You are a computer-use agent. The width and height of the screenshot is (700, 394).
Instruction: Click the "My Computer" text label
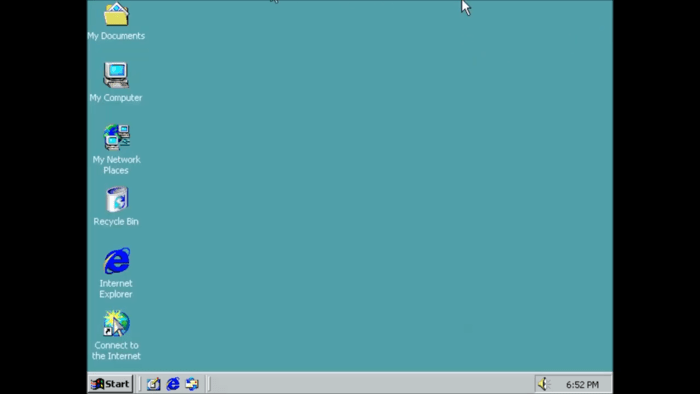click(116, 98)
